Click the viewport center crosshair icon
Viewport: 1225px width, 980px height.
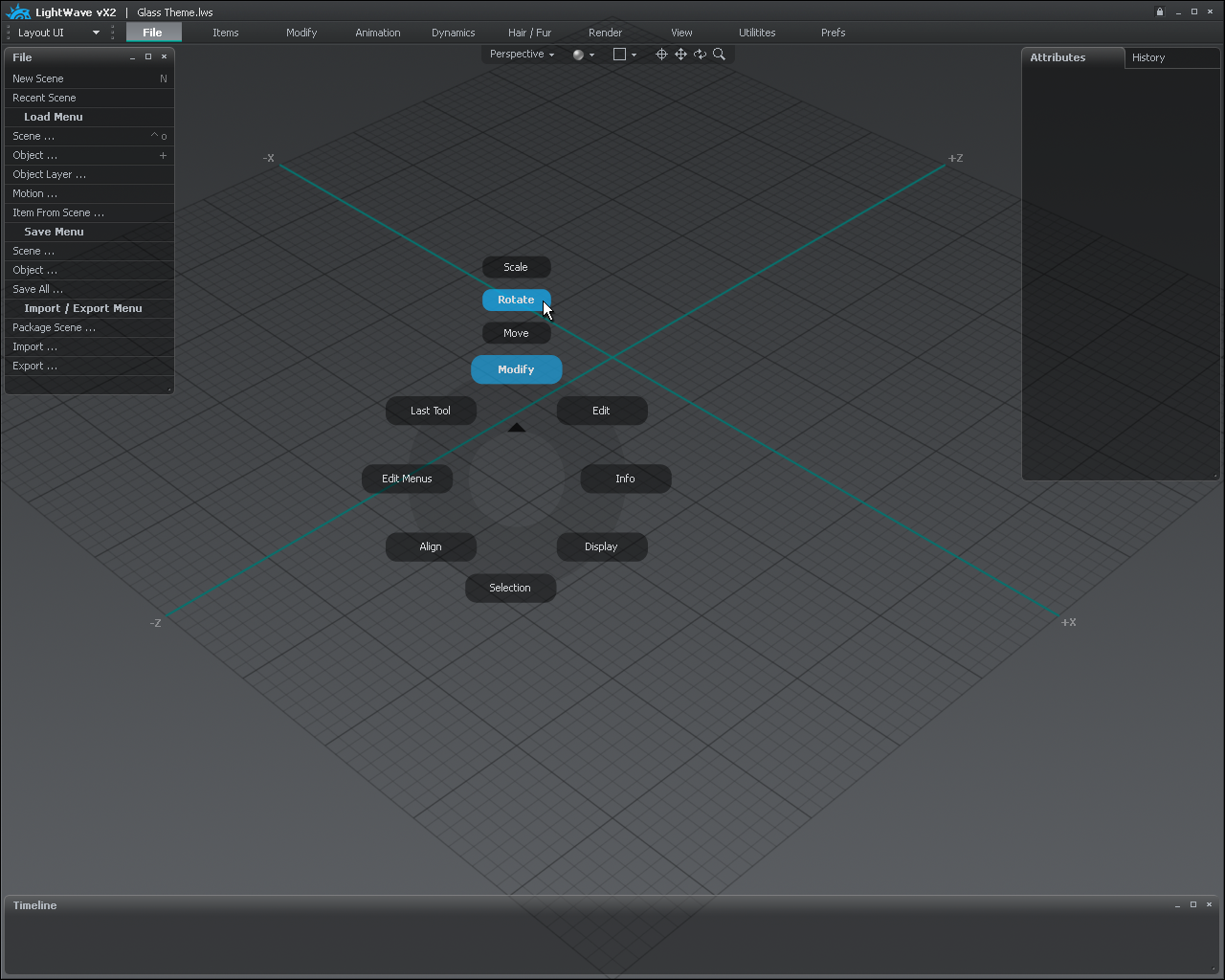click(x=661, y=55)
